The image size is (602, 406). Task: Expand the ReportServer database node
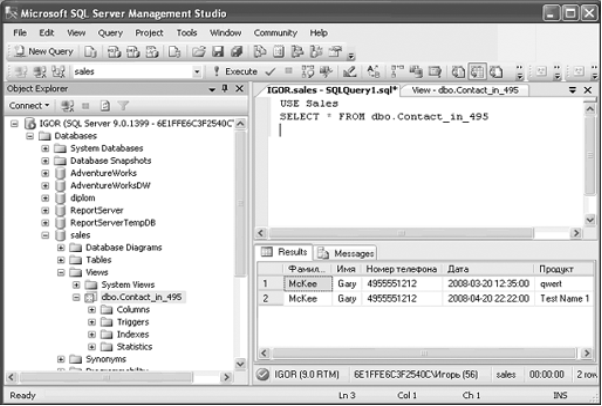pos(45,210)
